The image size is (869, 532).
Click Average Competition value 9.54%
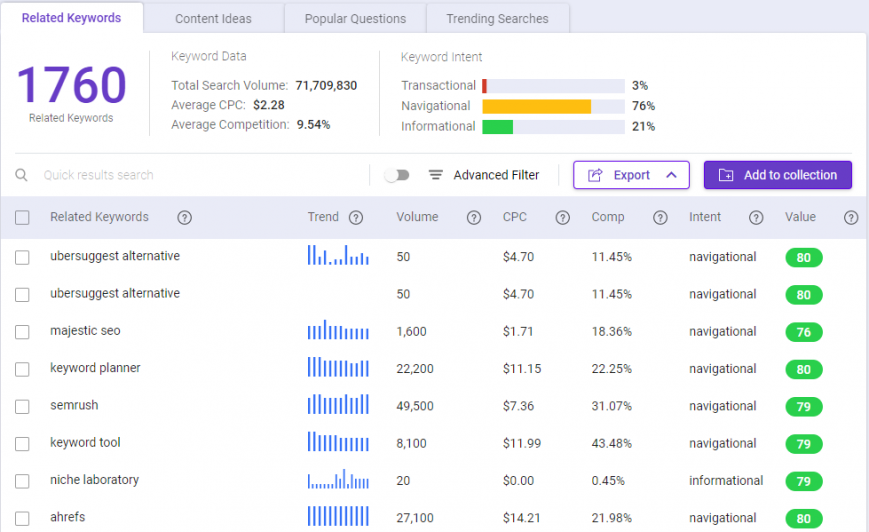(x=313, y=125)
